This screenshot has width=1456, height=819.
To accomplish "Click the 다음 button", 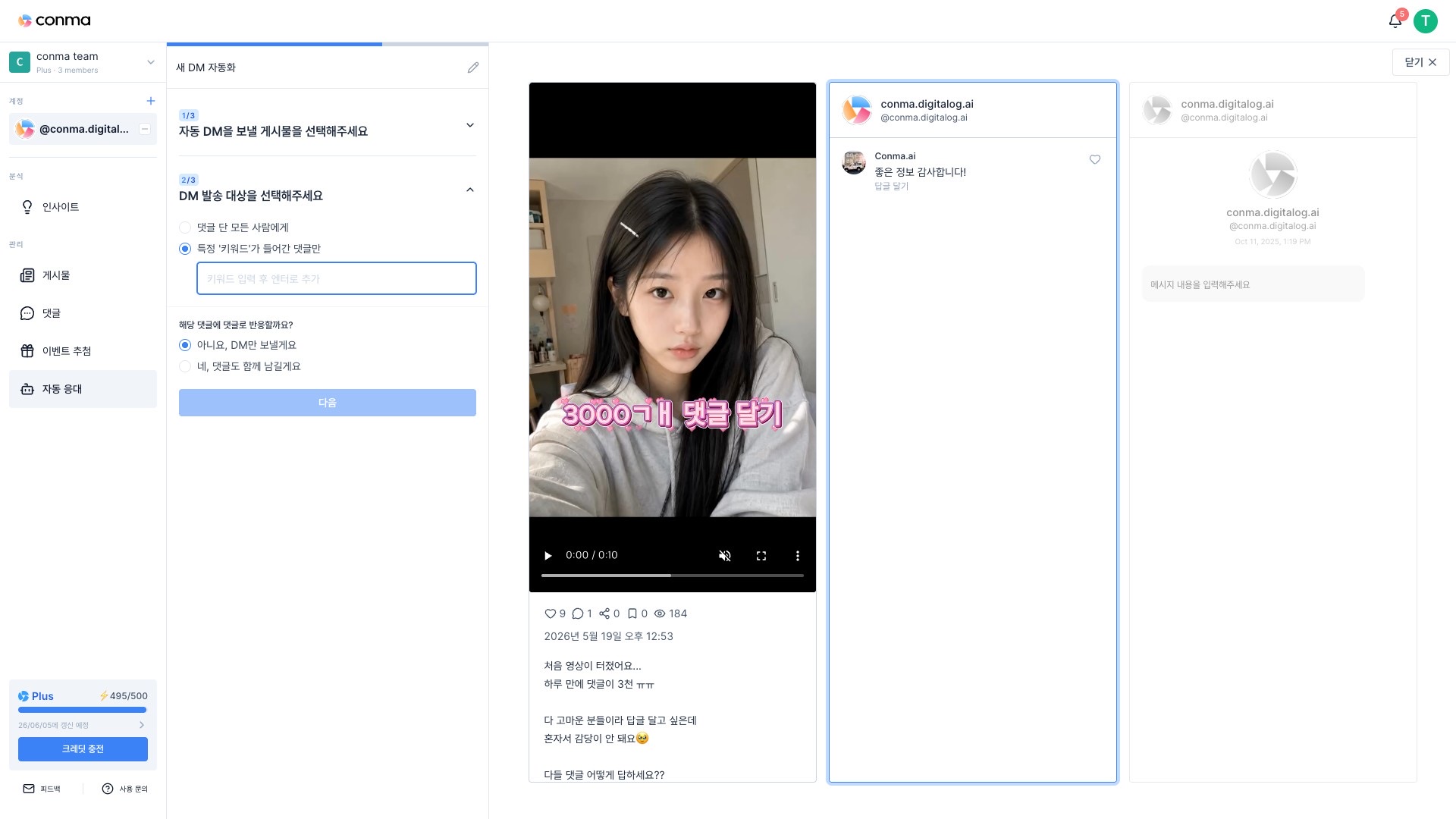I will (x=328, y=403).
